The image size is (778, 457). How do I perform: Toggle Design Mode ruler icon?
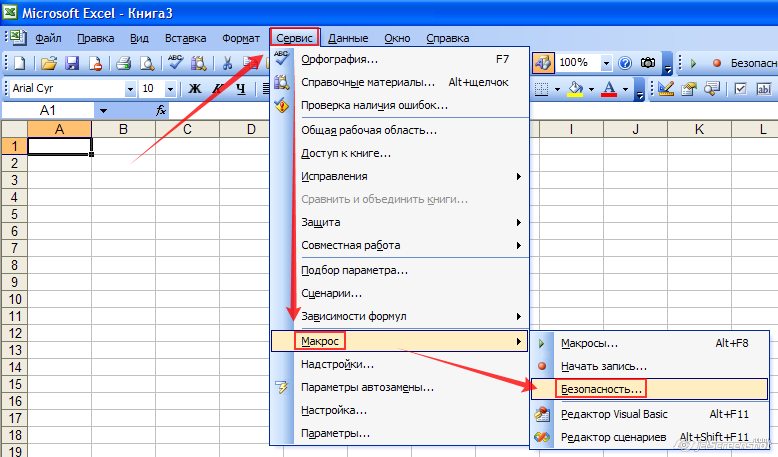(665, 89)
